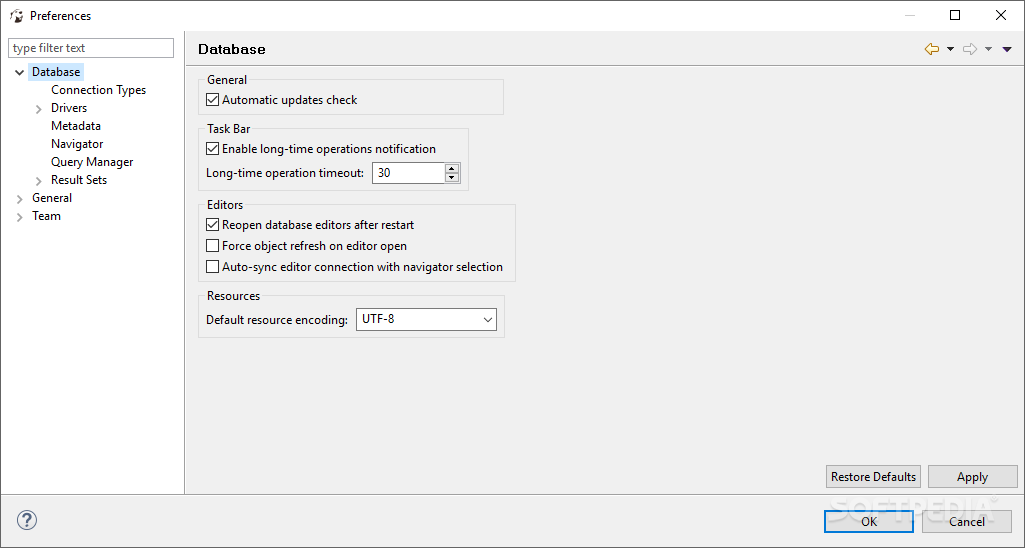The image size is (1025, 548).
Task: Toggle Automatic updates check
Action: pos(212,100)
